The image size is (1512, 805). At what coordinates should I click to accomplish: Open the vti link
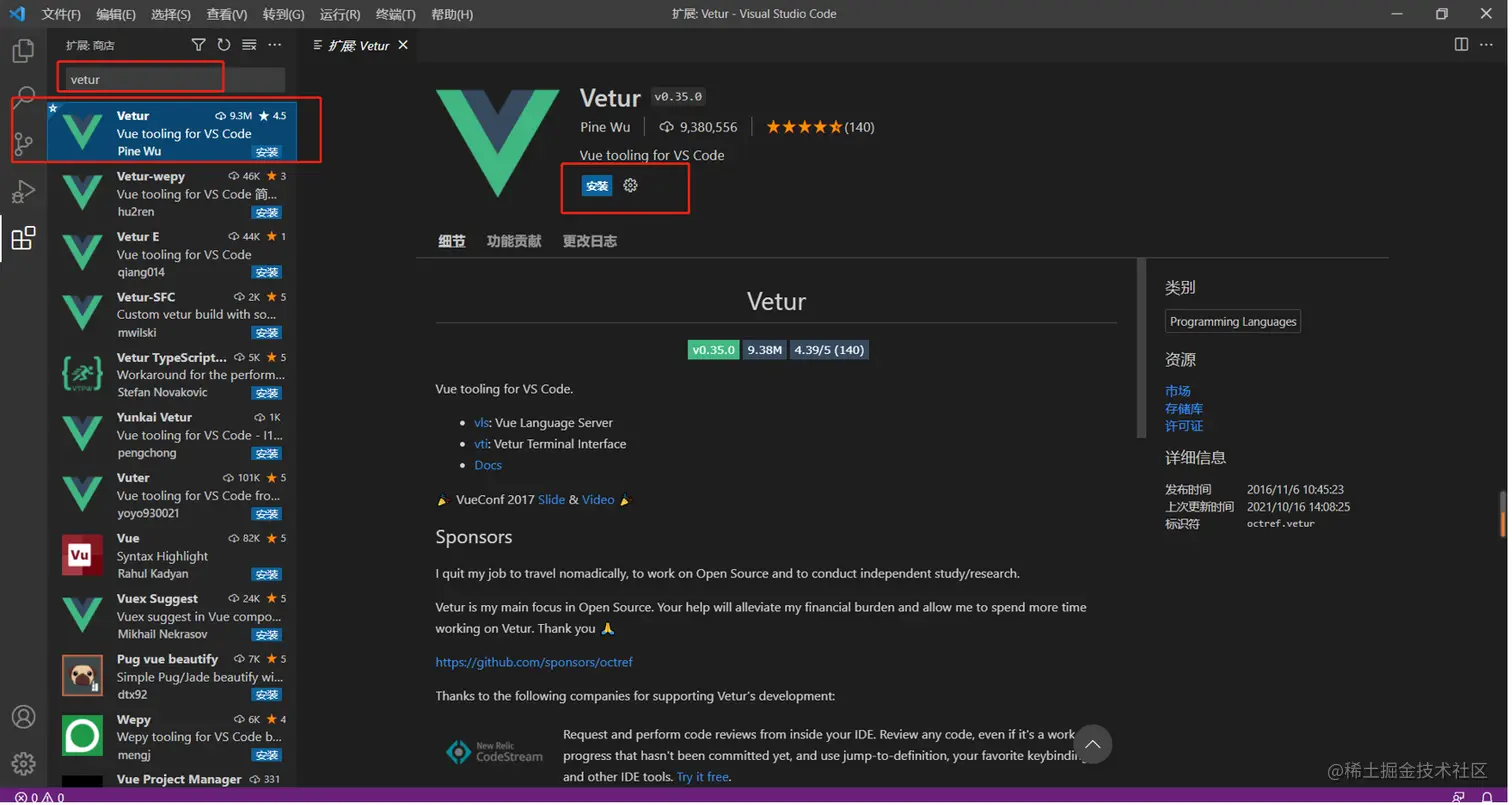click(481, 444)
